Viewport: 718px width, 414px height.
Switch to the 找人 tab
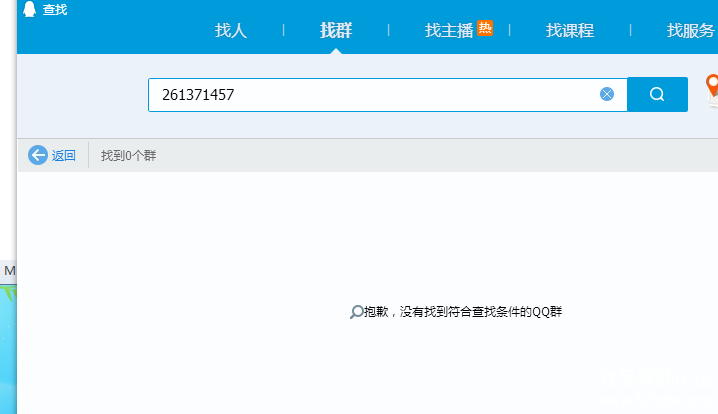point(231,31)
